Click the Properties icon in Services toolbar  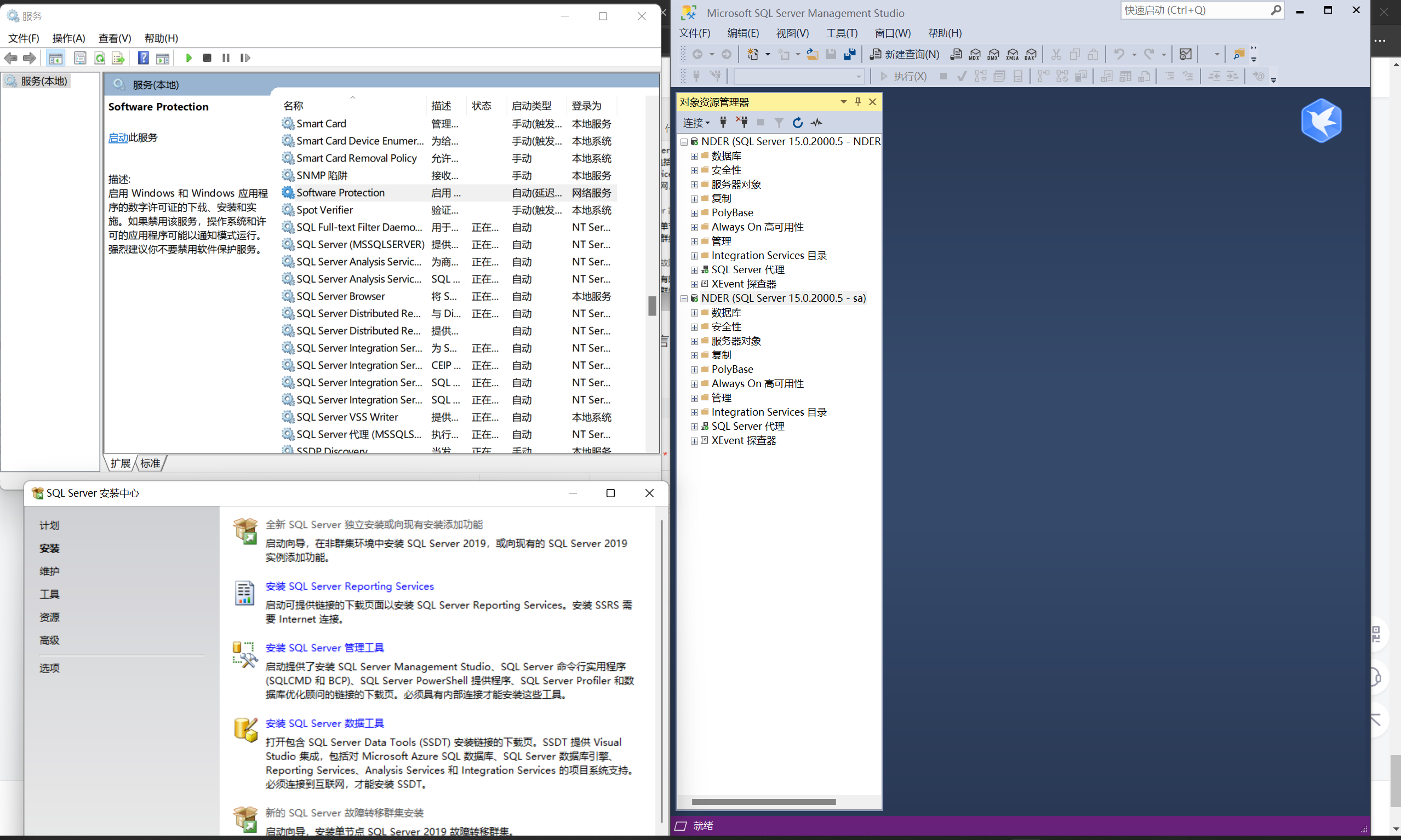tap(80, 57)
